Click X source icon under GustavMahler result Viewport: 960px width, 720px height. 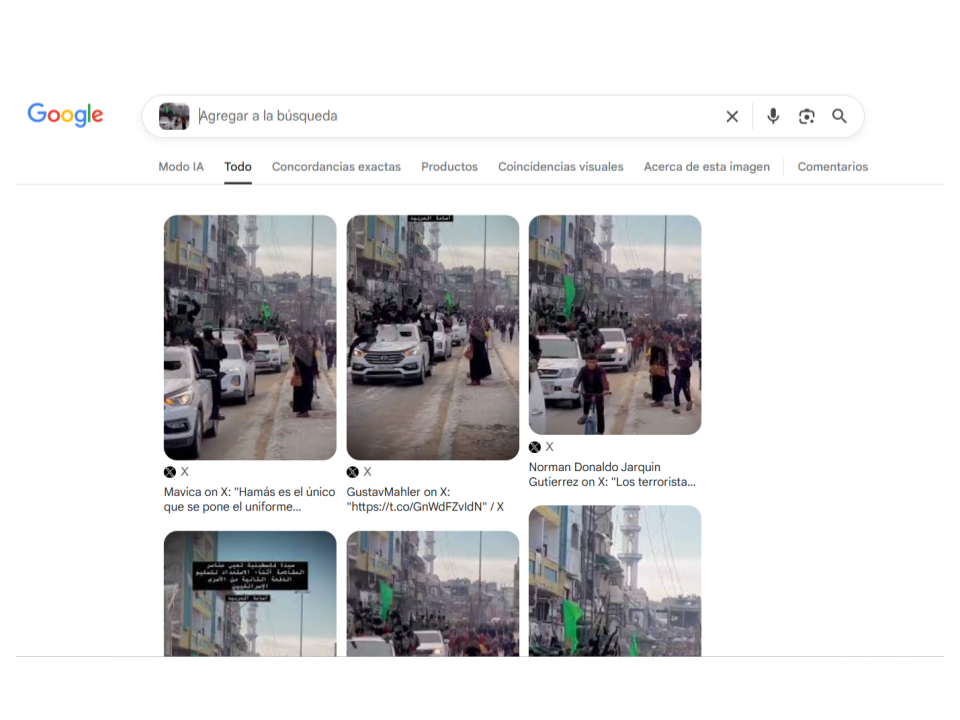tap(353, 472)
